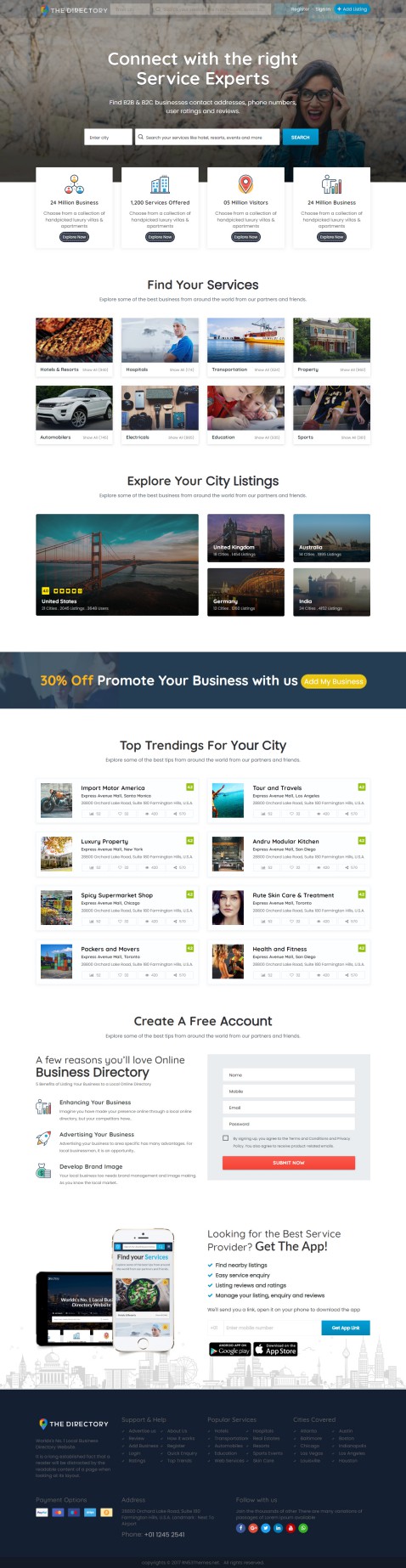Click the map pin visitors icon
This screenshot has width=406, height=1568.
[x=245, y=183]
